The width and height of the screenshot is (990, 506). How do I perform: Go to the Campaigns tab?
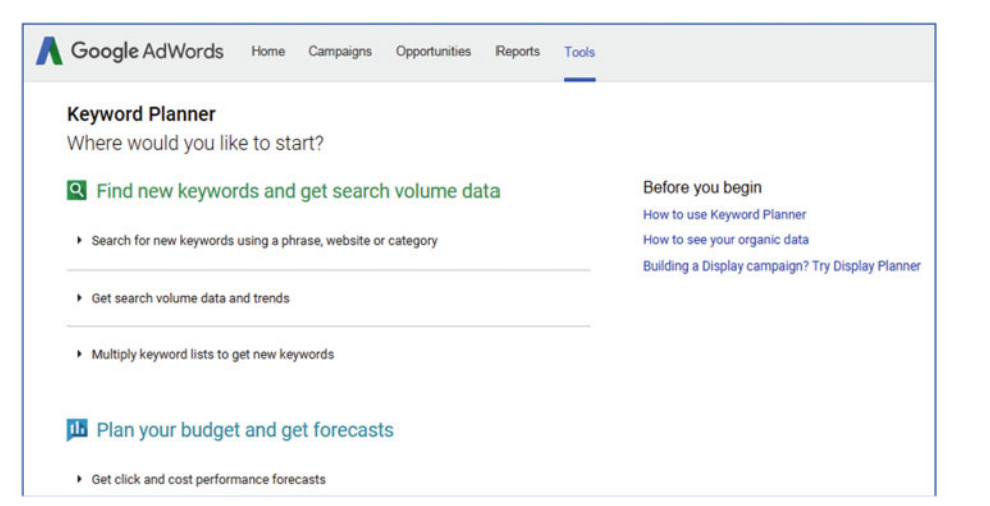[x=340, y=52]
